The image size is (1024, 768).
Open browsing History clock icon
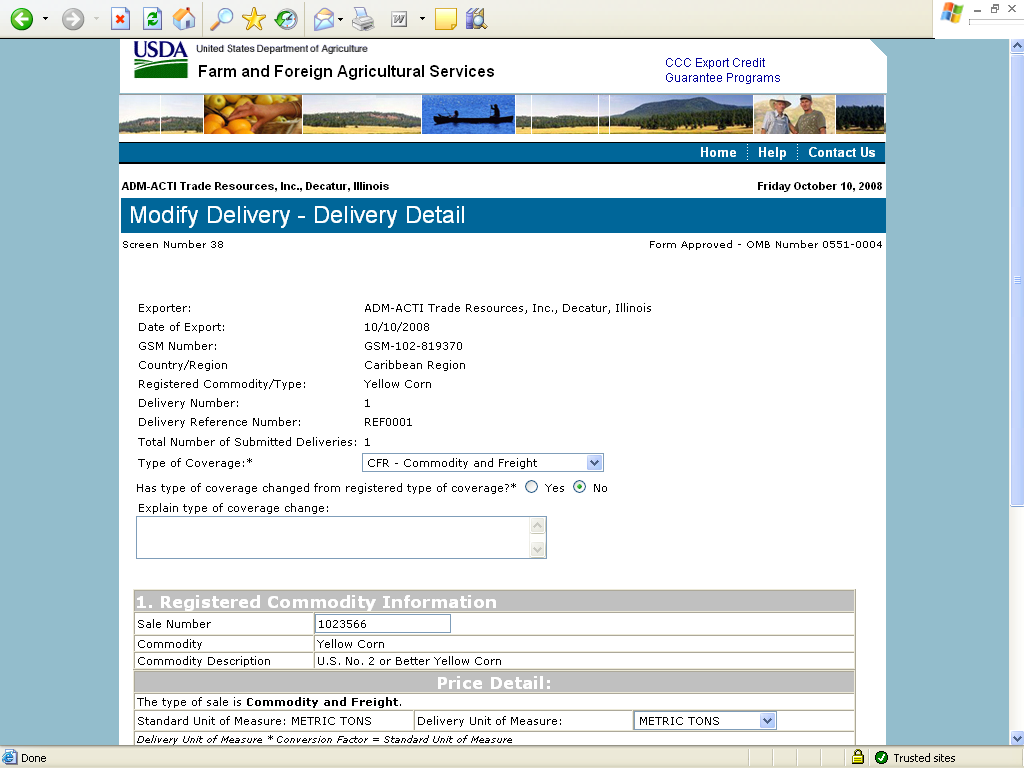285,19
